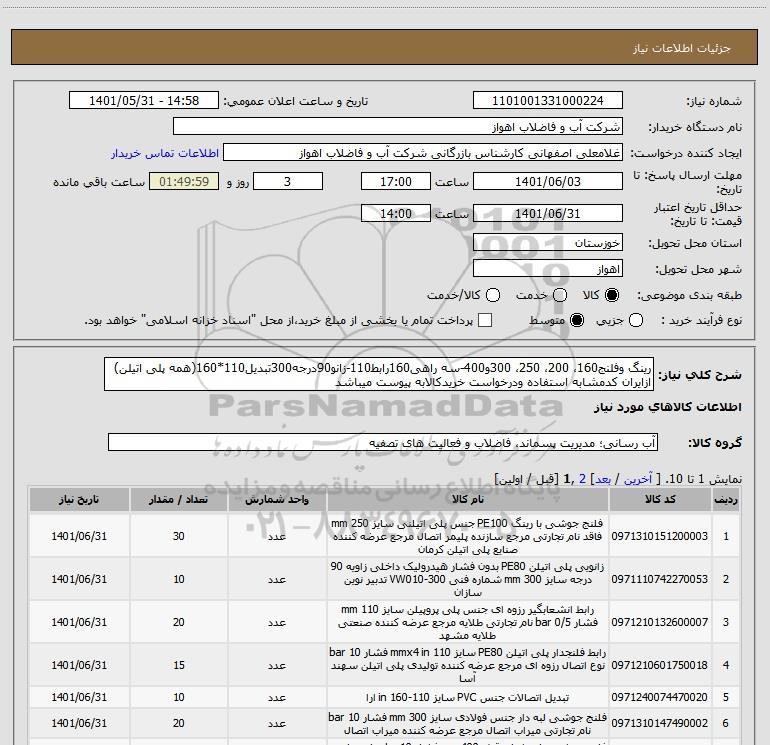Open page 2 of the items list

582,479
